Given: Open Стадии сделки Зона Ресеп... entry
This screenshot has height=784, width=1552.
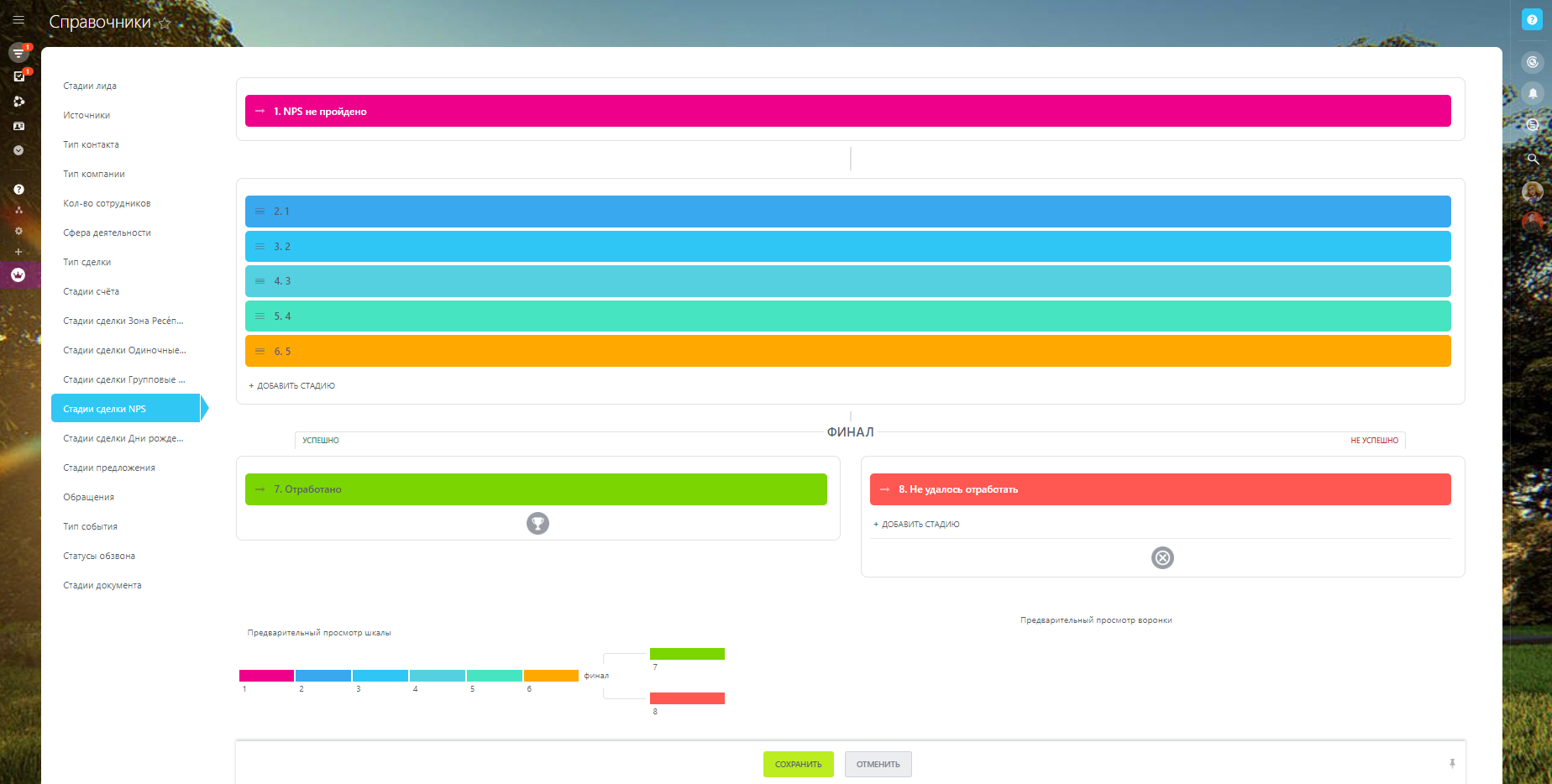Looking at the screenshot, I should [x=123, y=321].
